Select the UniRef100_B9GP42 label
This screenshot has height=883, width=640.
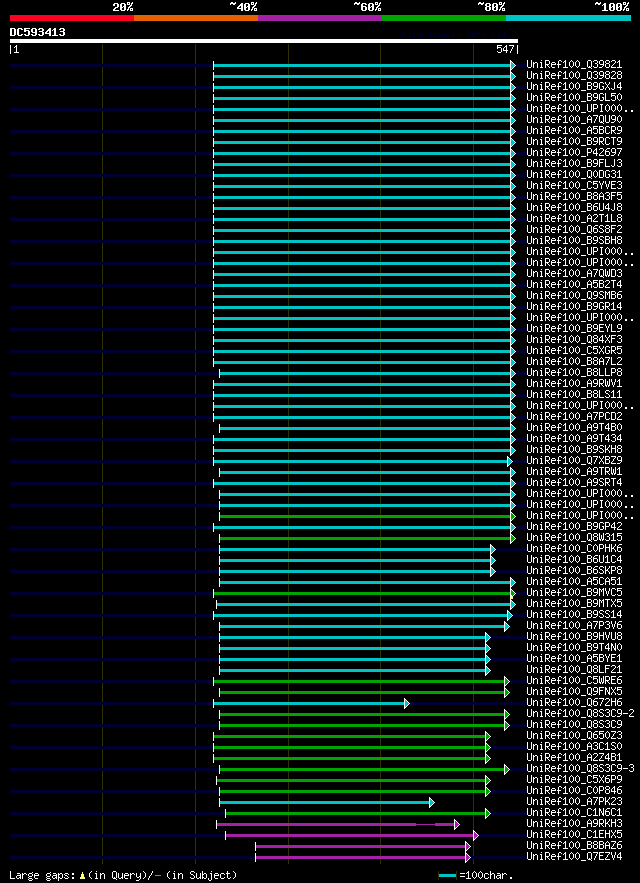pyautogui.click(x=574, y=527)
